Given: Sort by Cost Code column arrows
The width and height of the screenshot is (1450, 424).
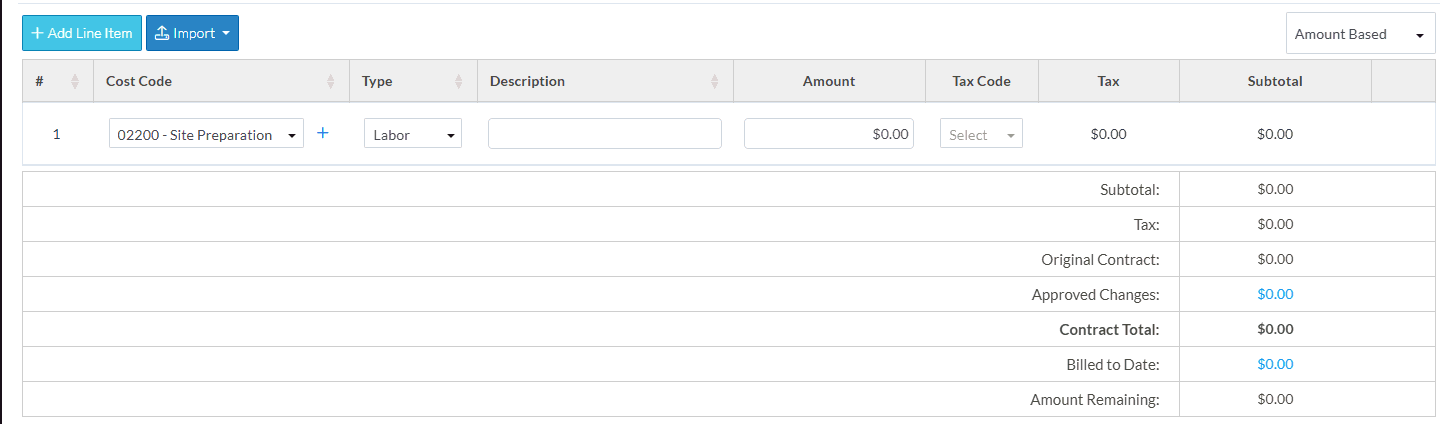Looking at the screenshot, I should point(331,82).
